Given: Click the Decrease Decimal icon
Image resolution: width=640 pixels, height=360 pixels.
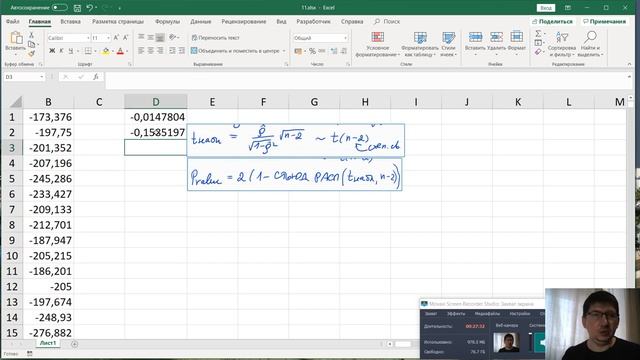Looking at the screenshot, I should (x=344, y=51).
